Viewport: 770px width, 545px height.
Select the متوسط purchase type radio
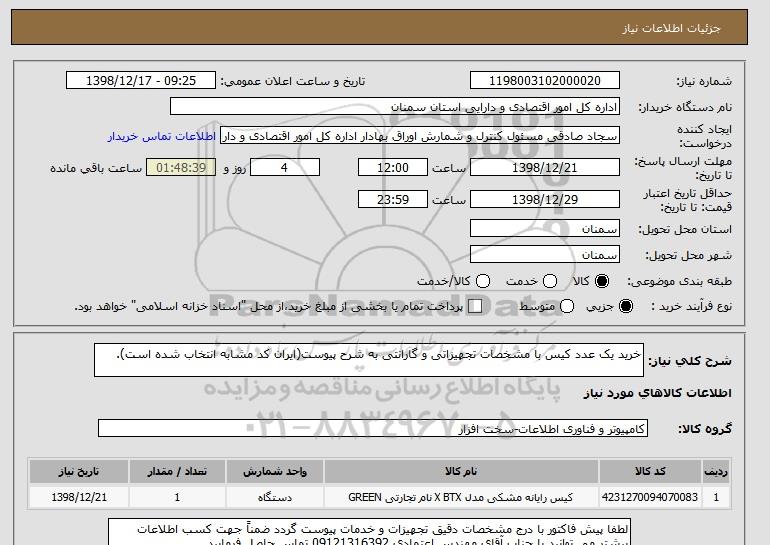(x=567, y=306)
